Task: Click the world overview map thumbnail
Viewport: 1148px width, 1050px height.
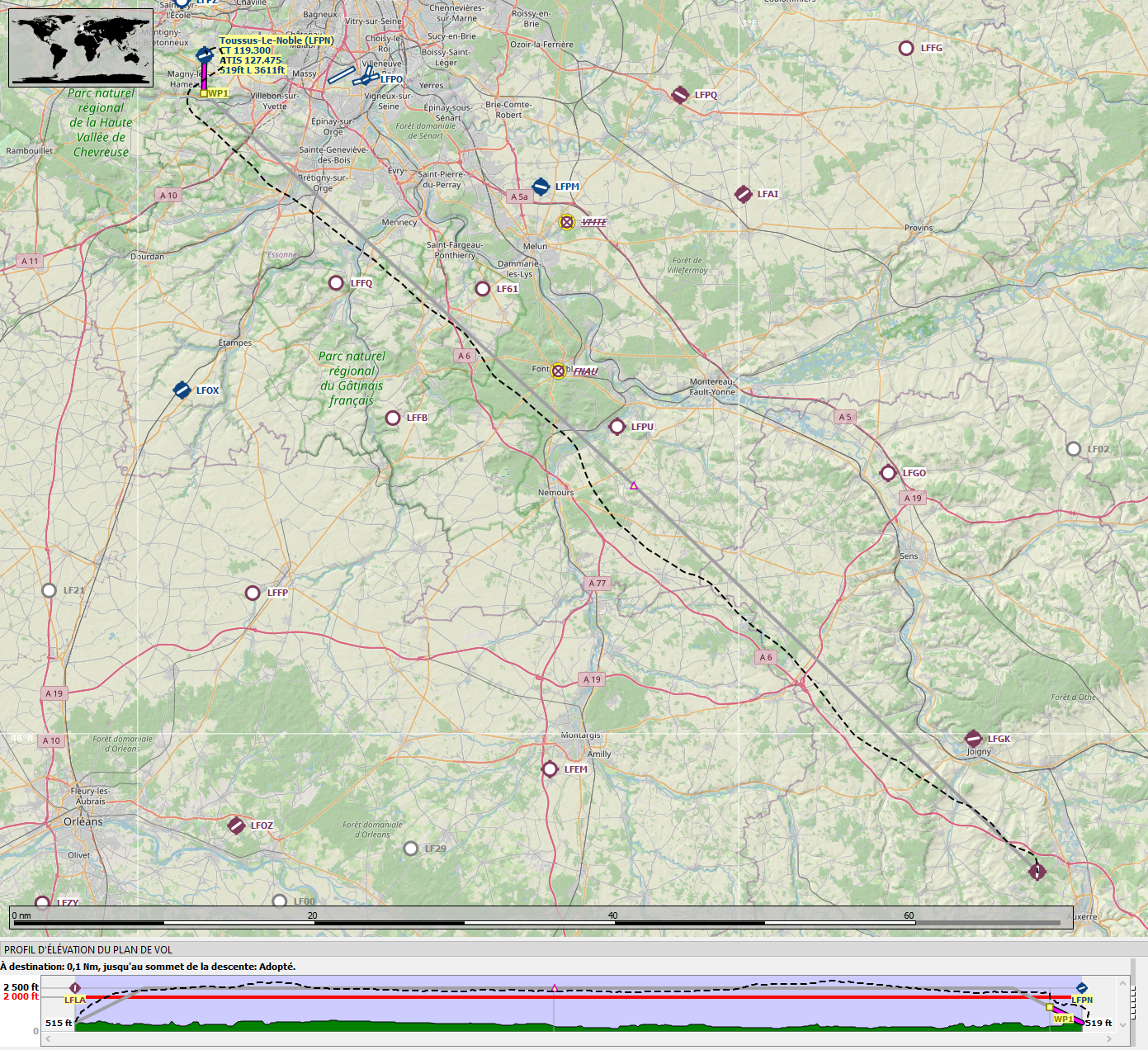Action: [81, 47]
